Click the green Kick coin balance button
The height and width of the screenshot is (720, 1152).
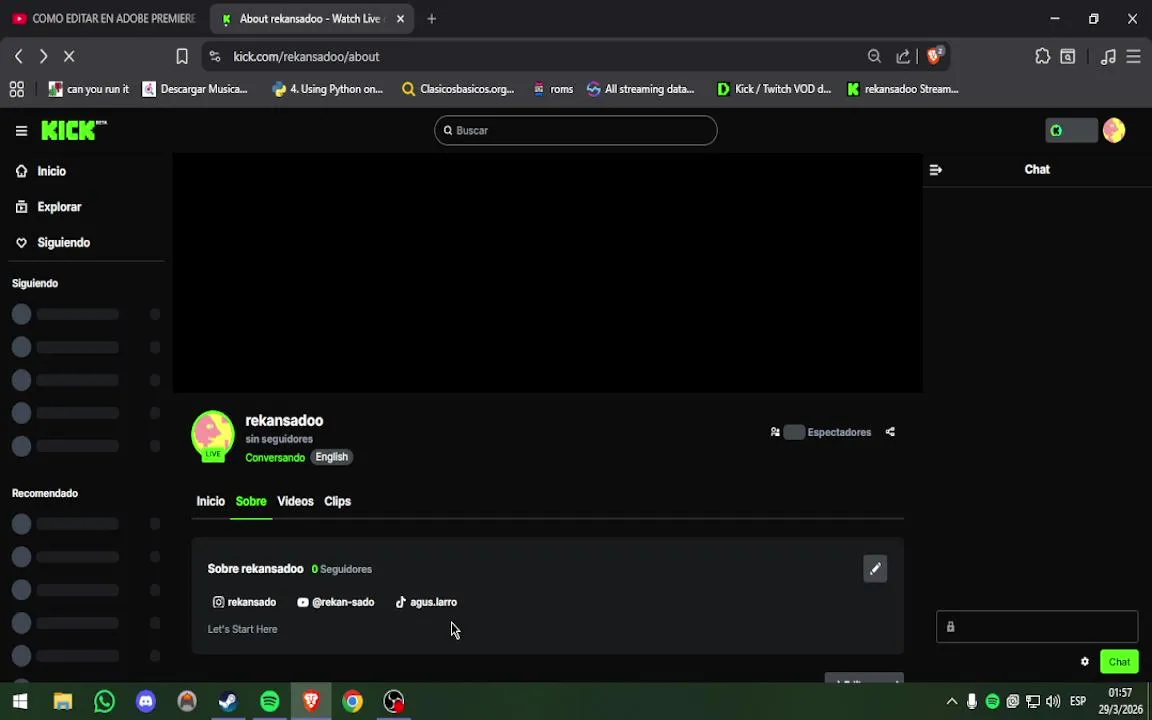point(1071,130)
